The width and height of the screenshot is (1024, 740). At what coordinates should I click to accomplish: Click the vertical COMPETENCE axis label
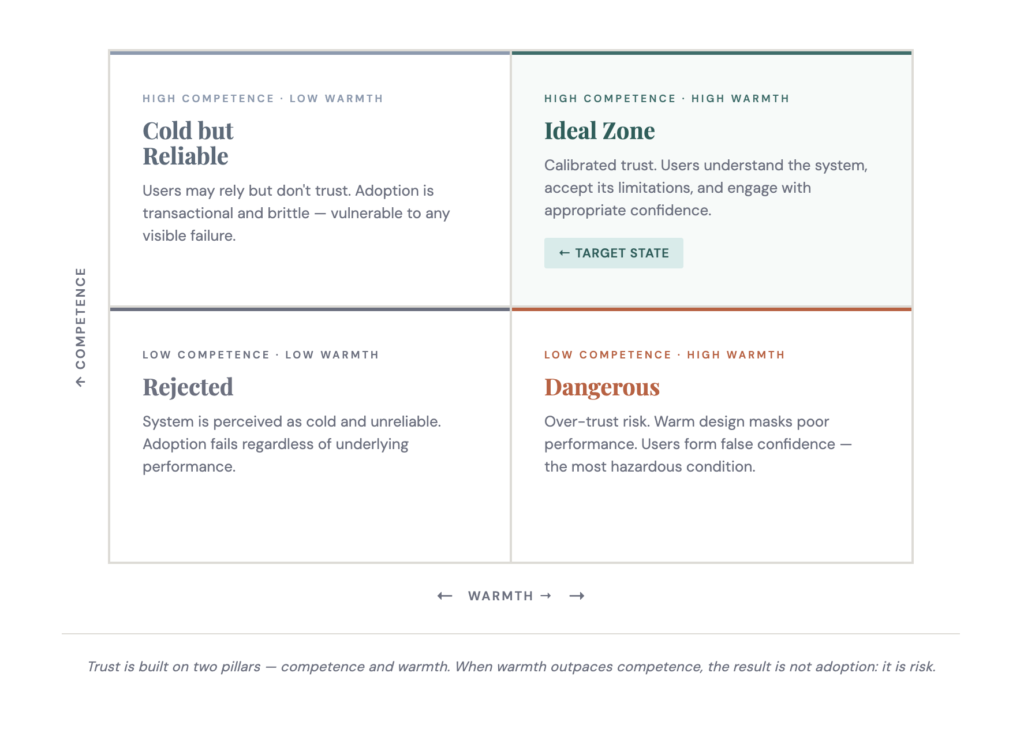81,317
